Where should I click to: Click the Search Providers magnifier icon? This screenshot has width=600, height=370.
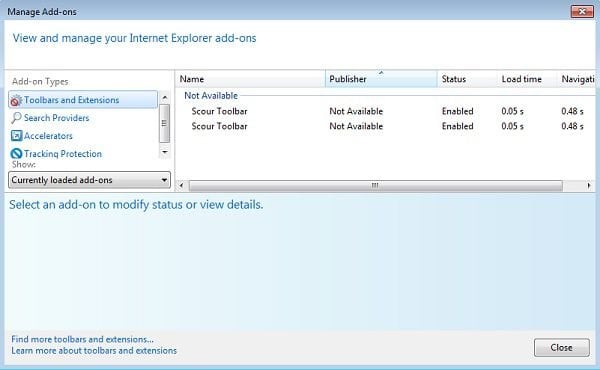16,118
